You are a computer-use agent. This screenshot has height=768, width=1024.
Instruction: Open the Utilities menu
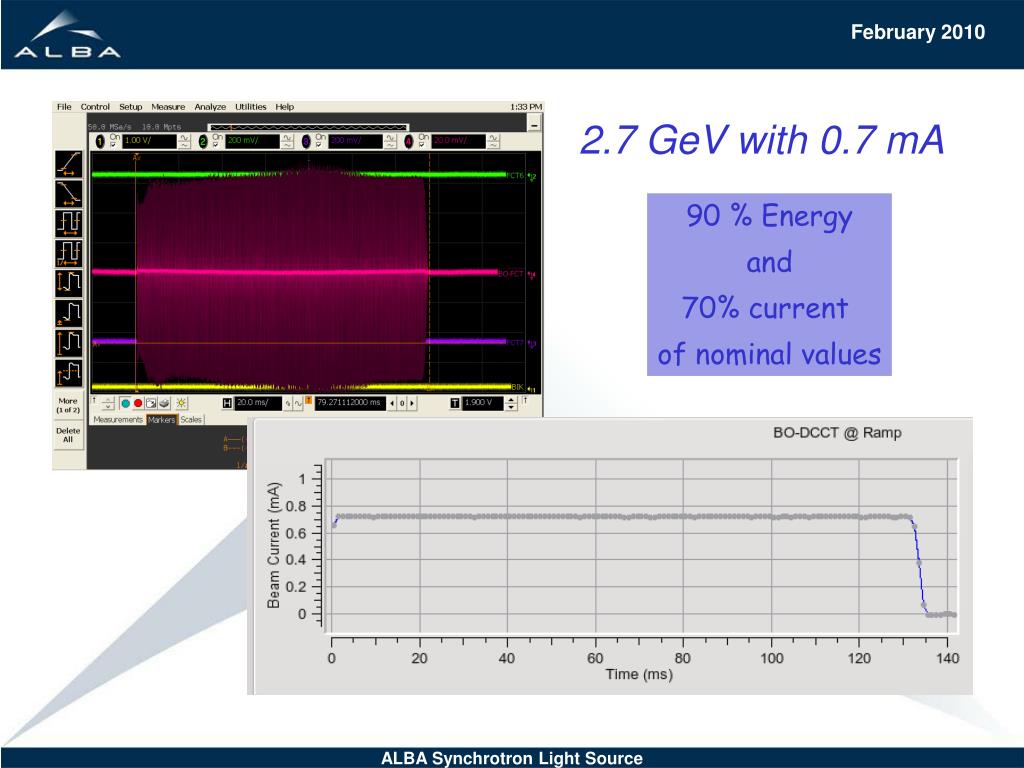point(251,106)
